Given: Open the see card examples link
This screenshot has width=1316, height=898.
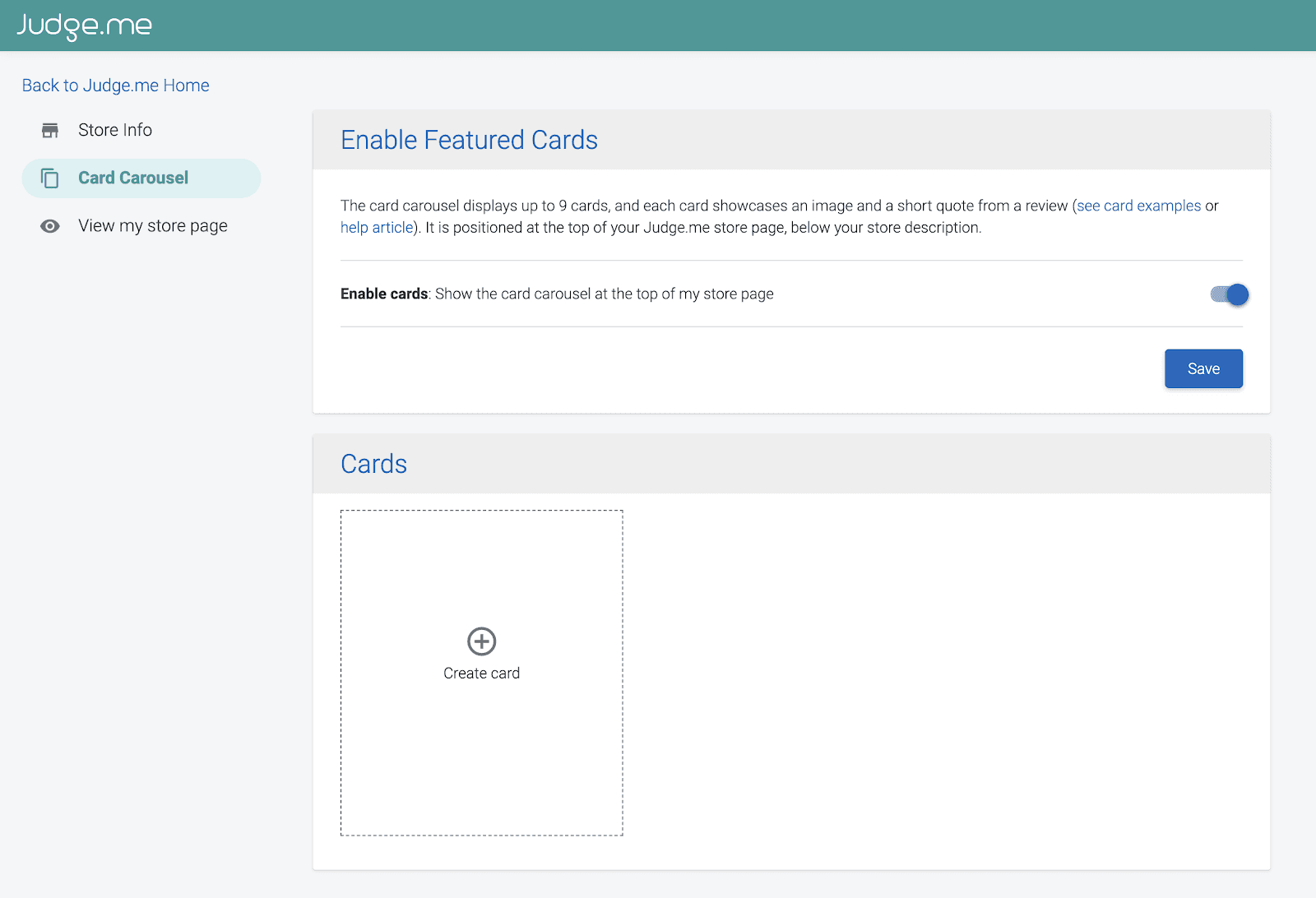Looking at the screenshot, I should [1138, 206].
